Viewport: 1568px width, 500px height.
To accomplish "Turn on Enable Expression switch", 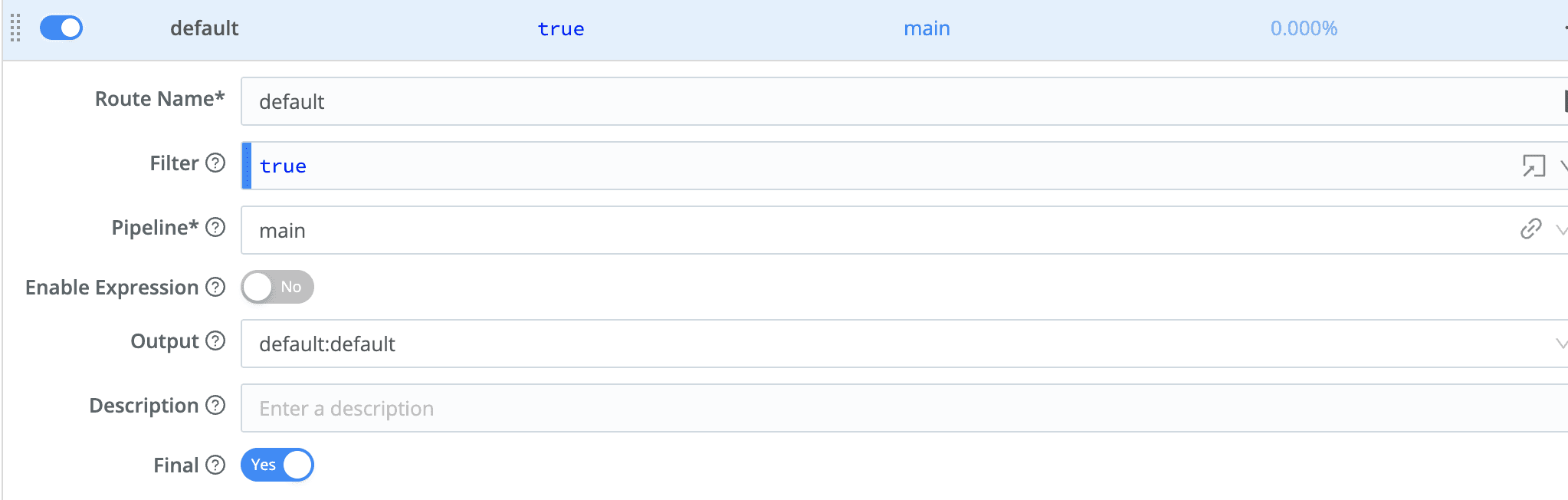I will click(277, 288).
